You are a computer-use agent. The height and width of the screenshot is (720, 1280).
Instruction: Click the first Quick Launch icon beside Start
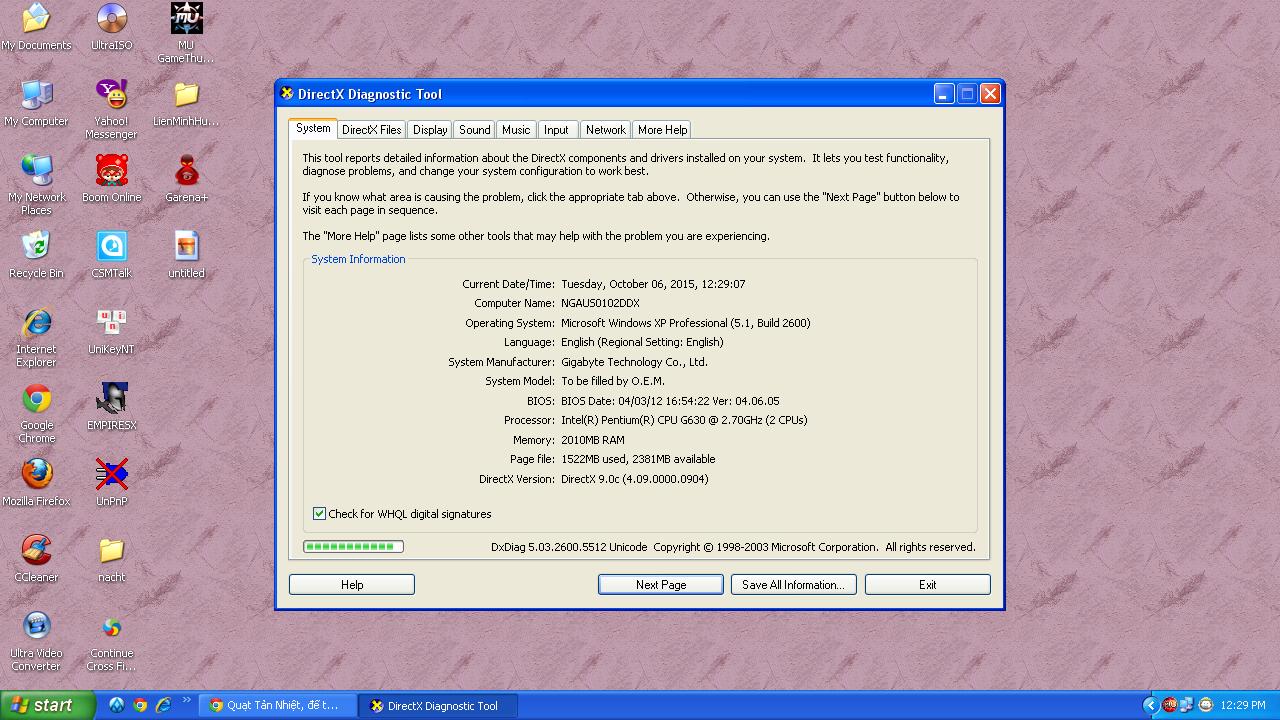tap(117, 705)
